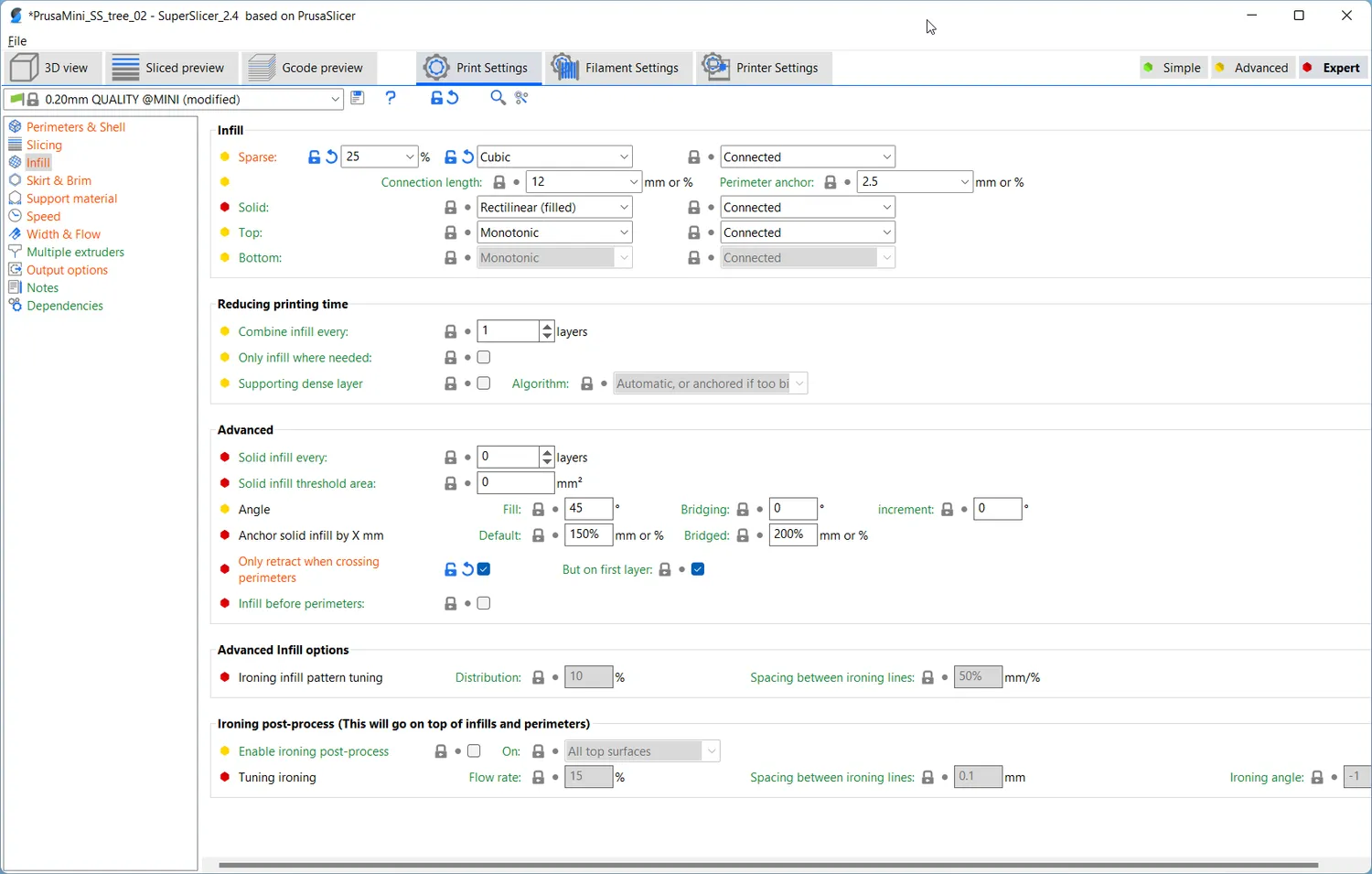The height and width of the screenshot is (874, 1372).
Task: Click the Dependencies sidebar item
Action: 64,306
